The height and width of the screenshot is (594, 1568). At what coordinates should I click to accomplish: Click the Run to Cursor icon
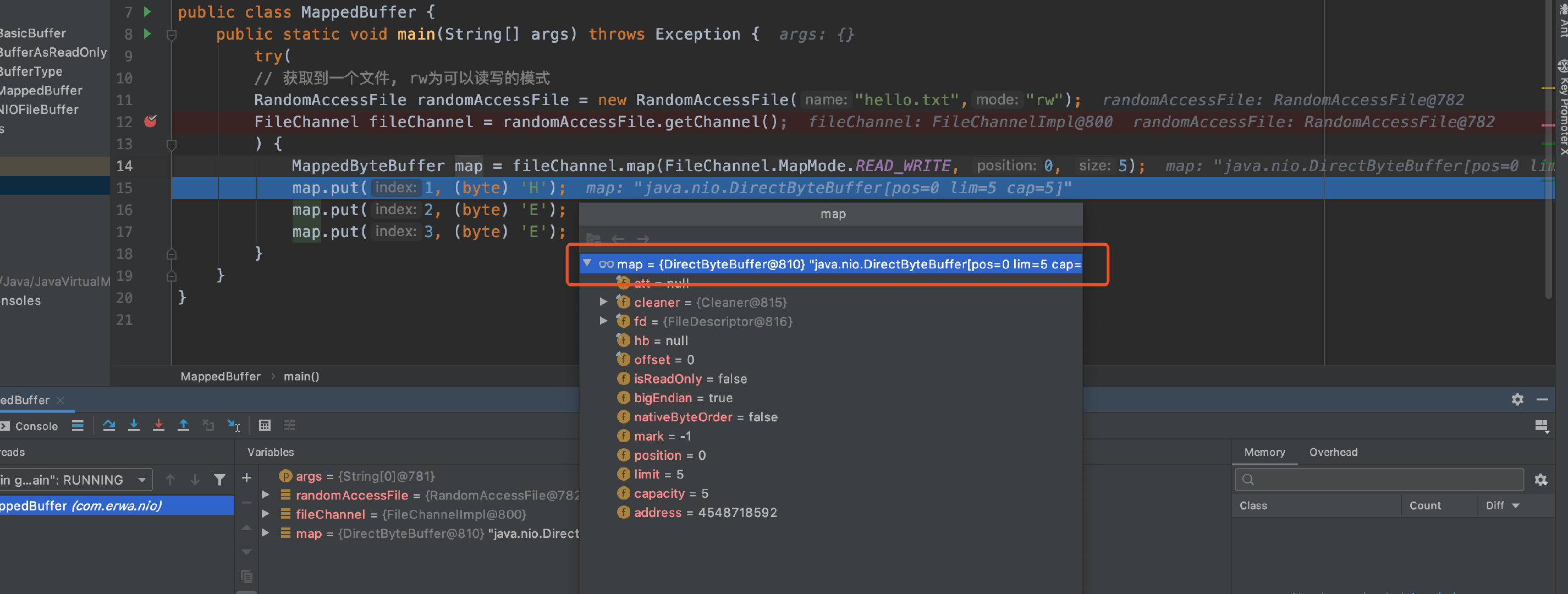(x=233, y=425)
